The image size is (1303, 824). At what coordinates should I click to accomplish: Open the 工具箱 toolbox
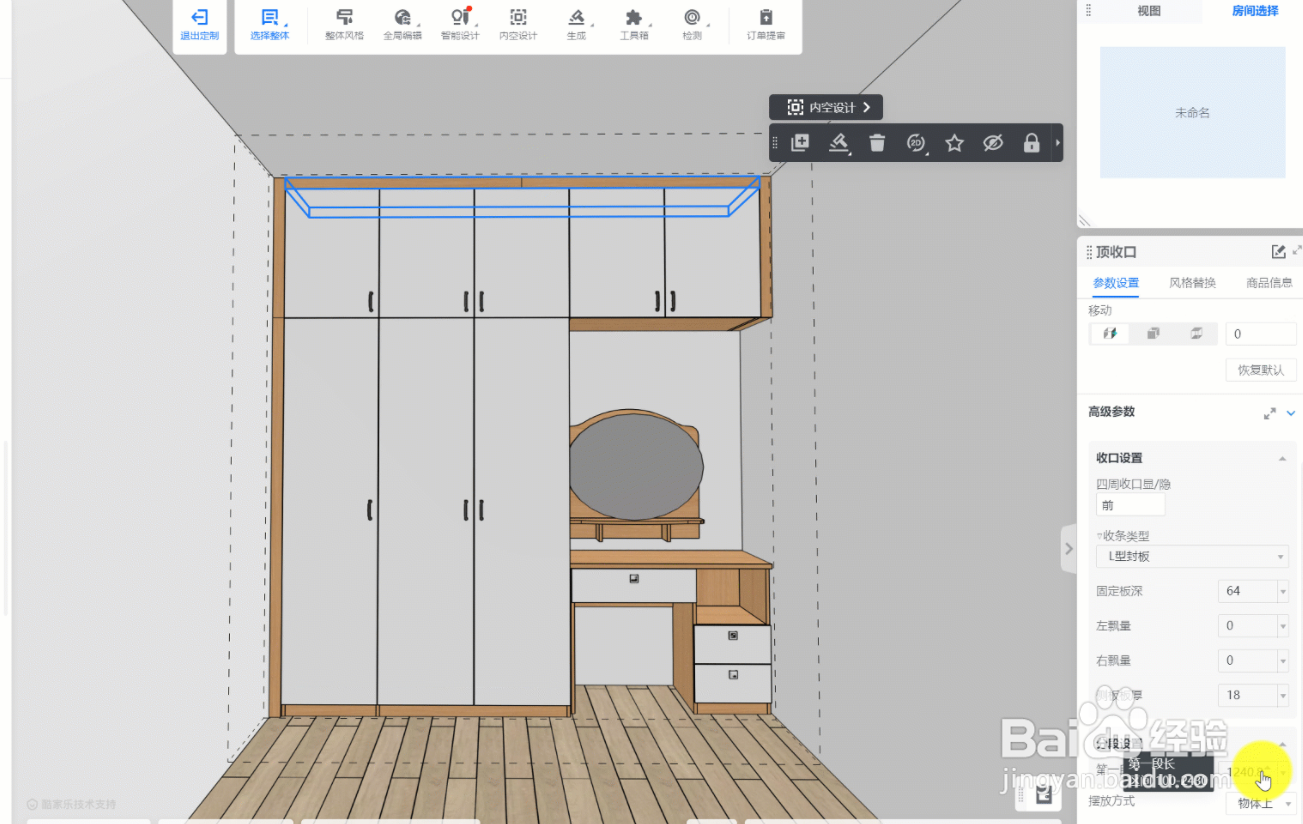pos(634,25)
